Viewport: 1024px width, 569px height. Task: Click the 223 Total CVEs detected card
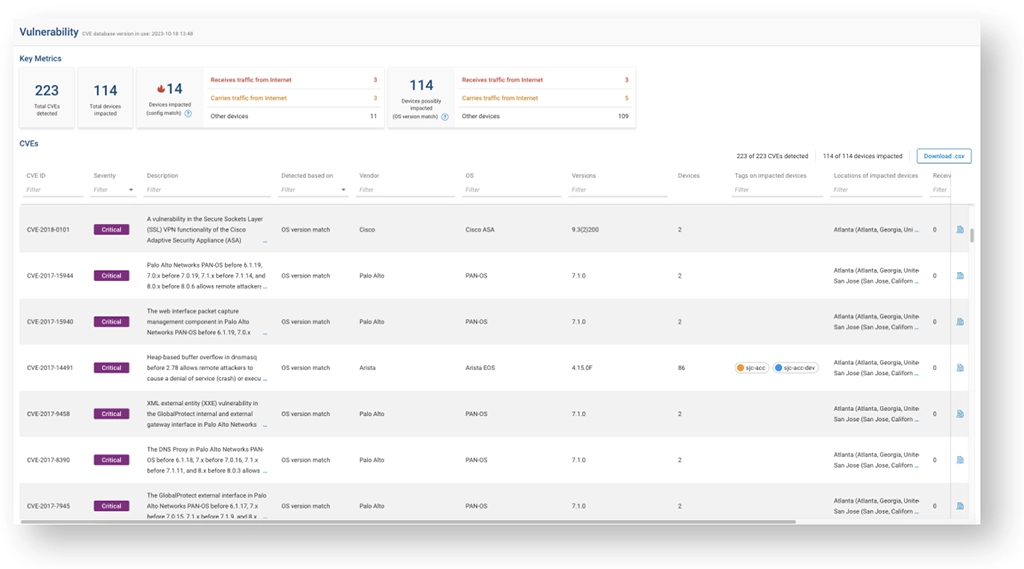pos(46,97)
